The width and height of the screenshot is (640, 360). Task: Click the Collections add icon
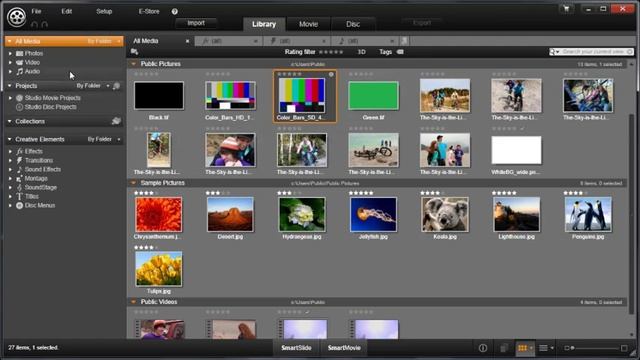point(116,121)
